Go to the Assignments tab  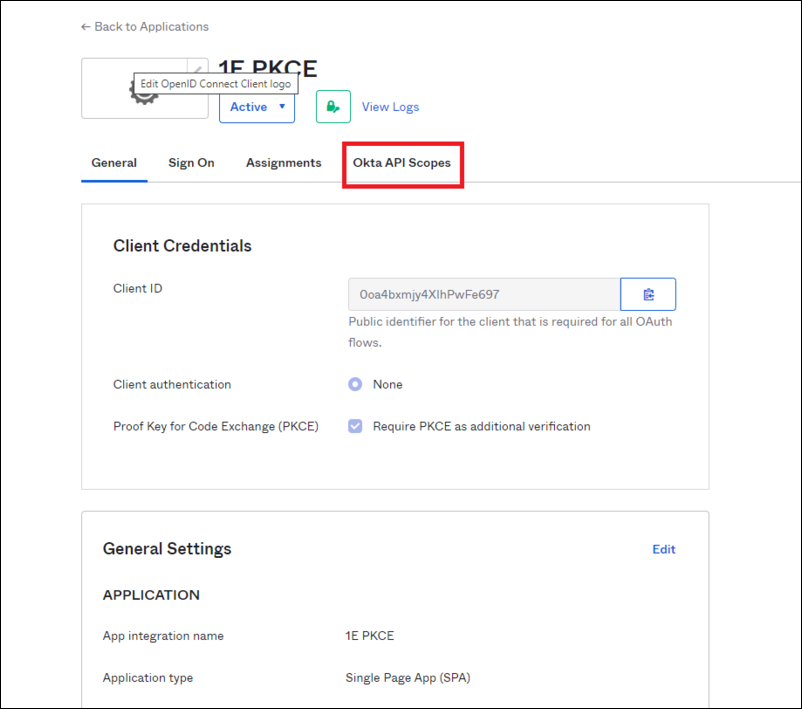pyautogui.click(x=284, y=163)
